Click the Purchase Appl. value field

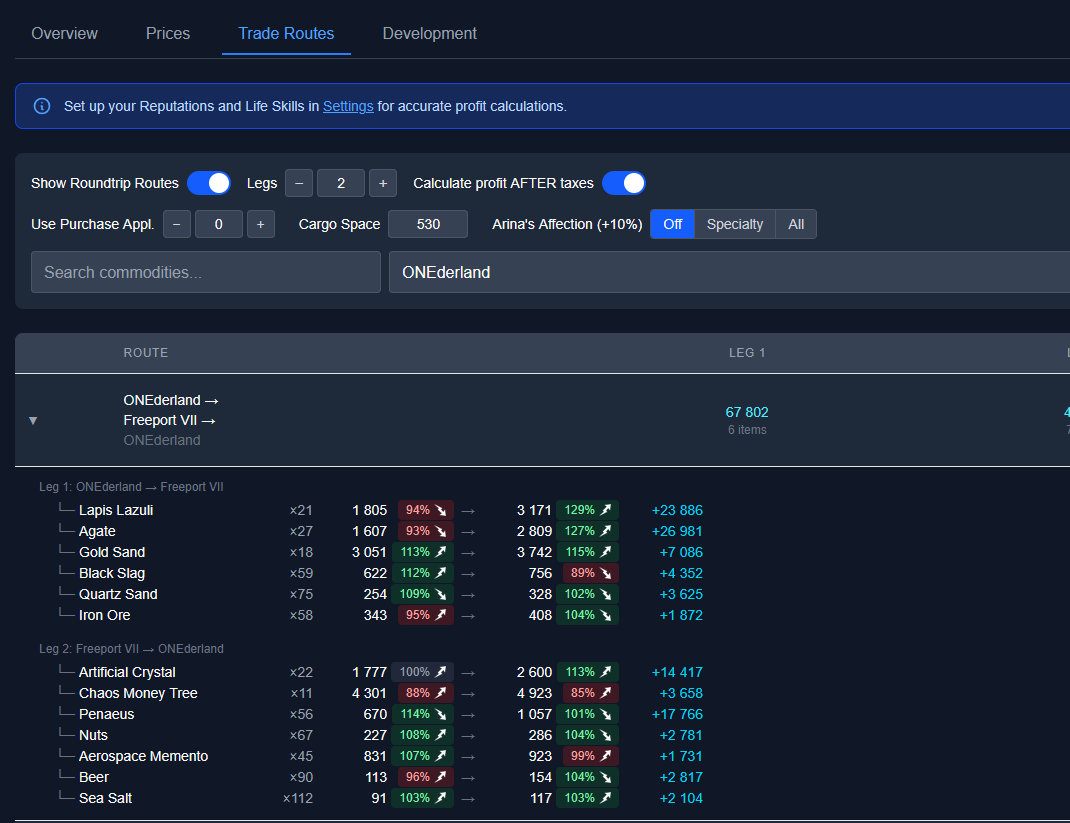click(219, 225)
